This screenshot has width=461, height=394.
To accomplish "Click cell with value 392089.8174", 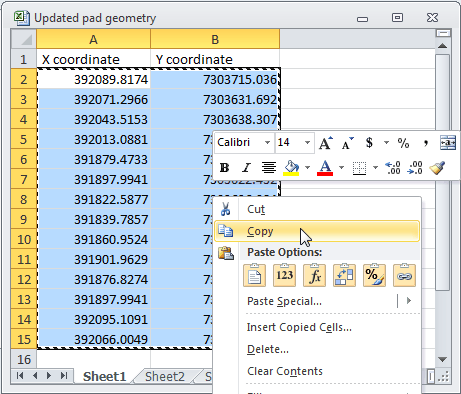I will coord(93,79).
